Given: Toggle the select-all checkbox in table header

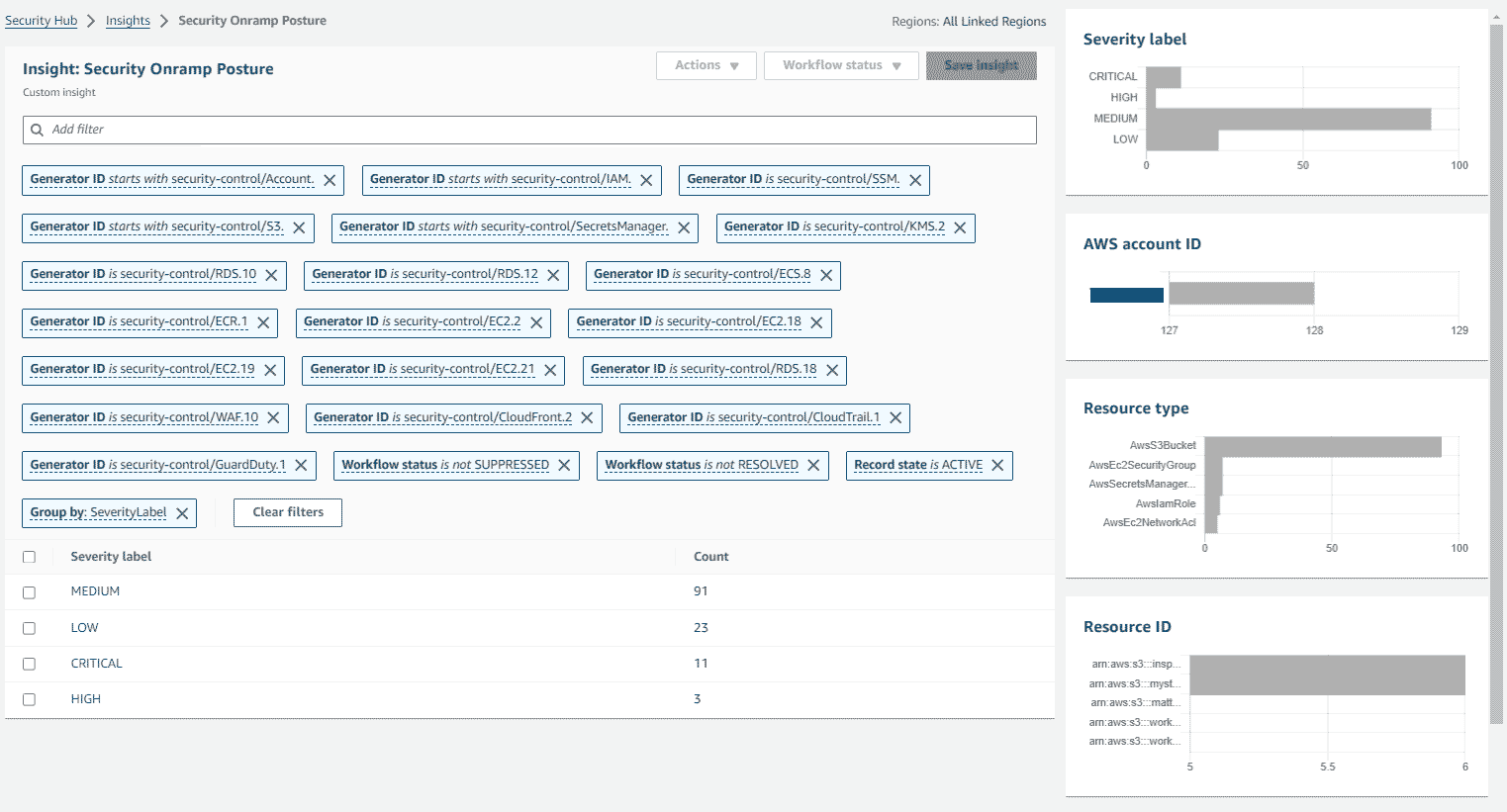Looking at the screenshot, I should coord(30,558).
